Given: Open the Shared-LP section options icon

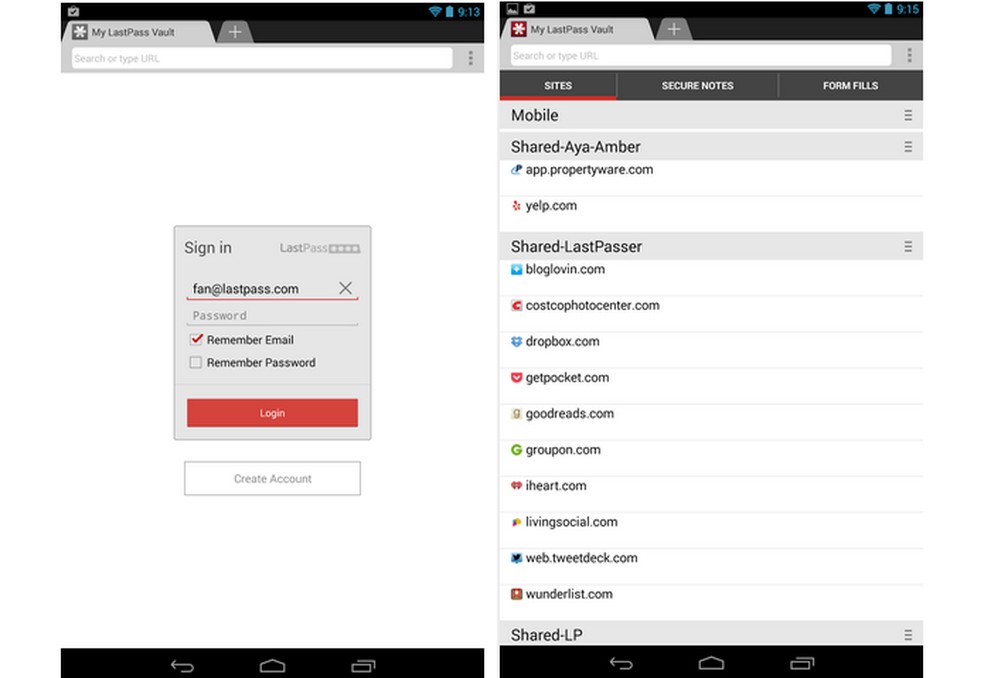Looking at the screenshot, I should (907, 634).
